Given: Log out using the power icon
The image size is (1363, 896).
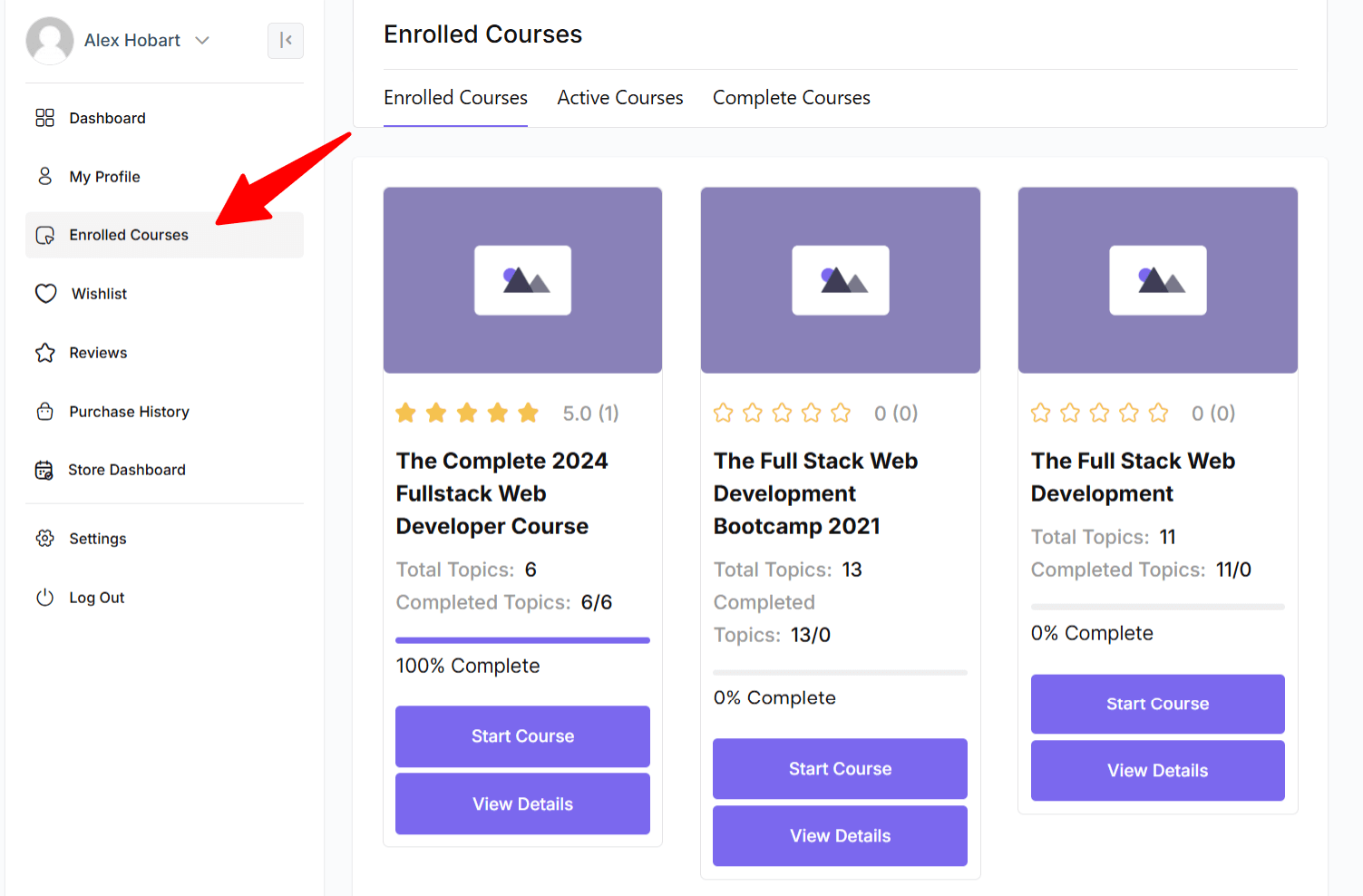Looking at the screenshot, I should 45,597.
